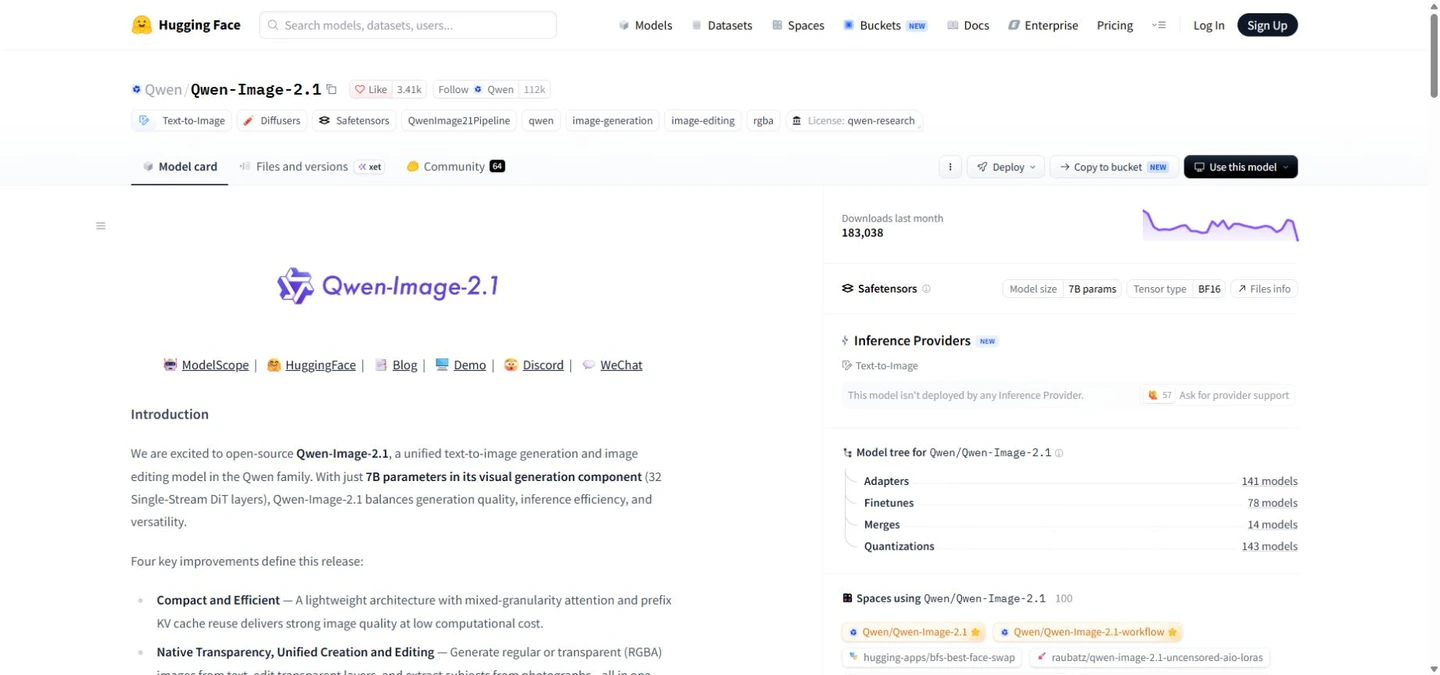Click Ask for provider support button
1440x675 pixels.
(x=1219, y=395)
